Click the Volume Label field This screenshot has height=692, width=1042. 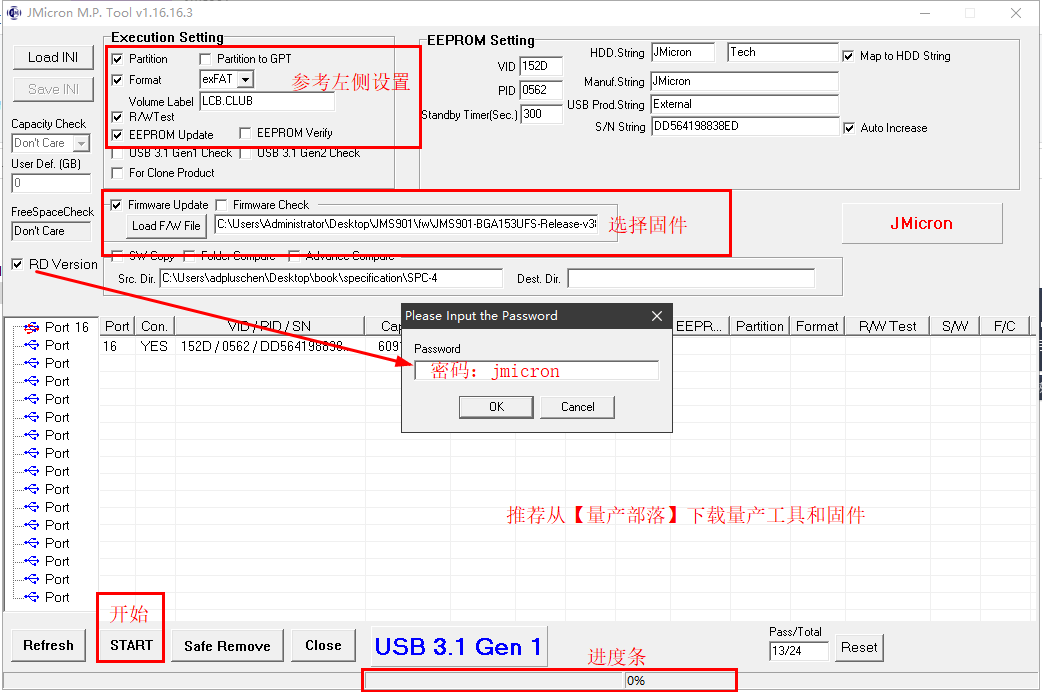click(267, 101)
